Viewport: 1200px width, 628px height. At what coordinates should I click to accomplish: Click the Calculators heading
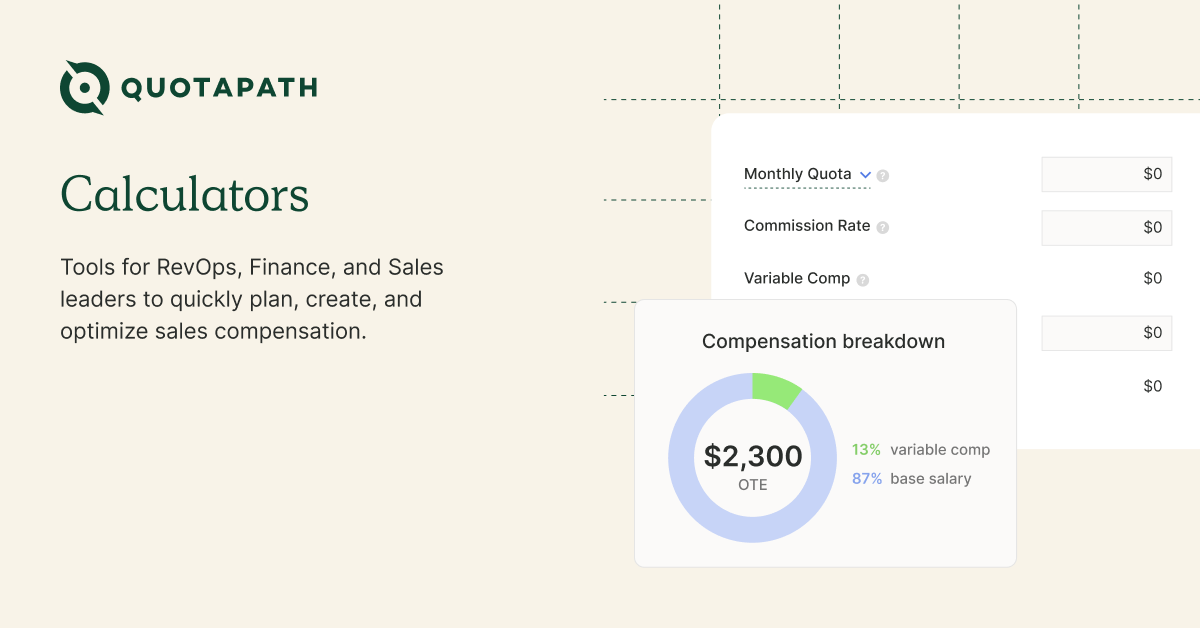point(185,193)
